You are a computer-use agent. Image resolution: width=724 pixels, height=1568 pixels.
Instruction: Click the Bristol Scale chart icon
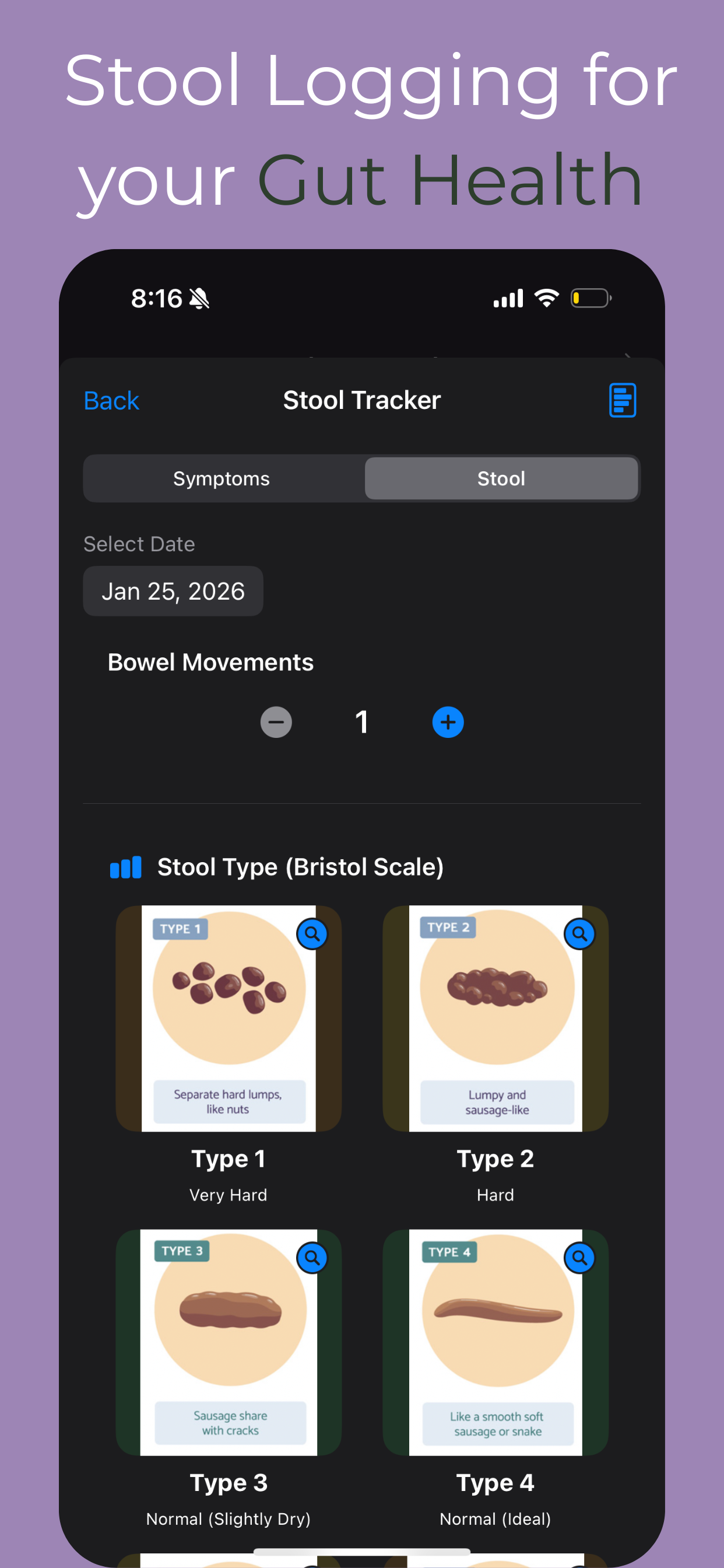125,867
